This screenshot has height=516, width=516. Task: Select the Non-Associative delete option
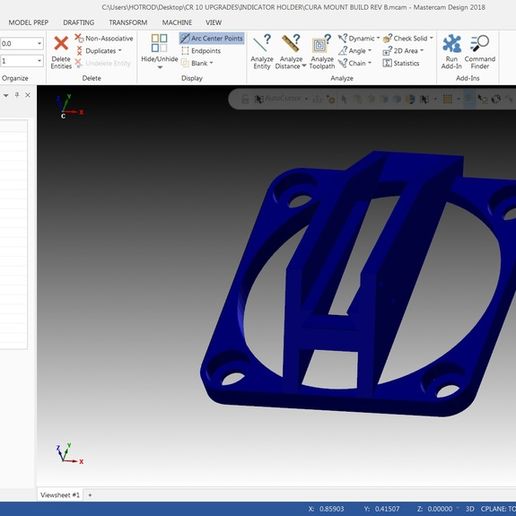click(104, 38)
